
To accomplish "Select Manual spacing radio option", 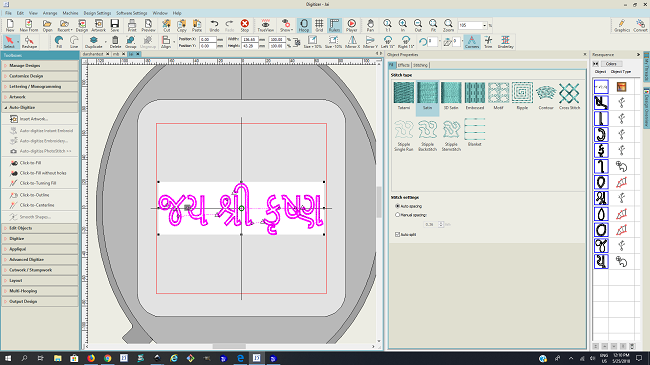I will pyautogui.click(x=398, y=215).
